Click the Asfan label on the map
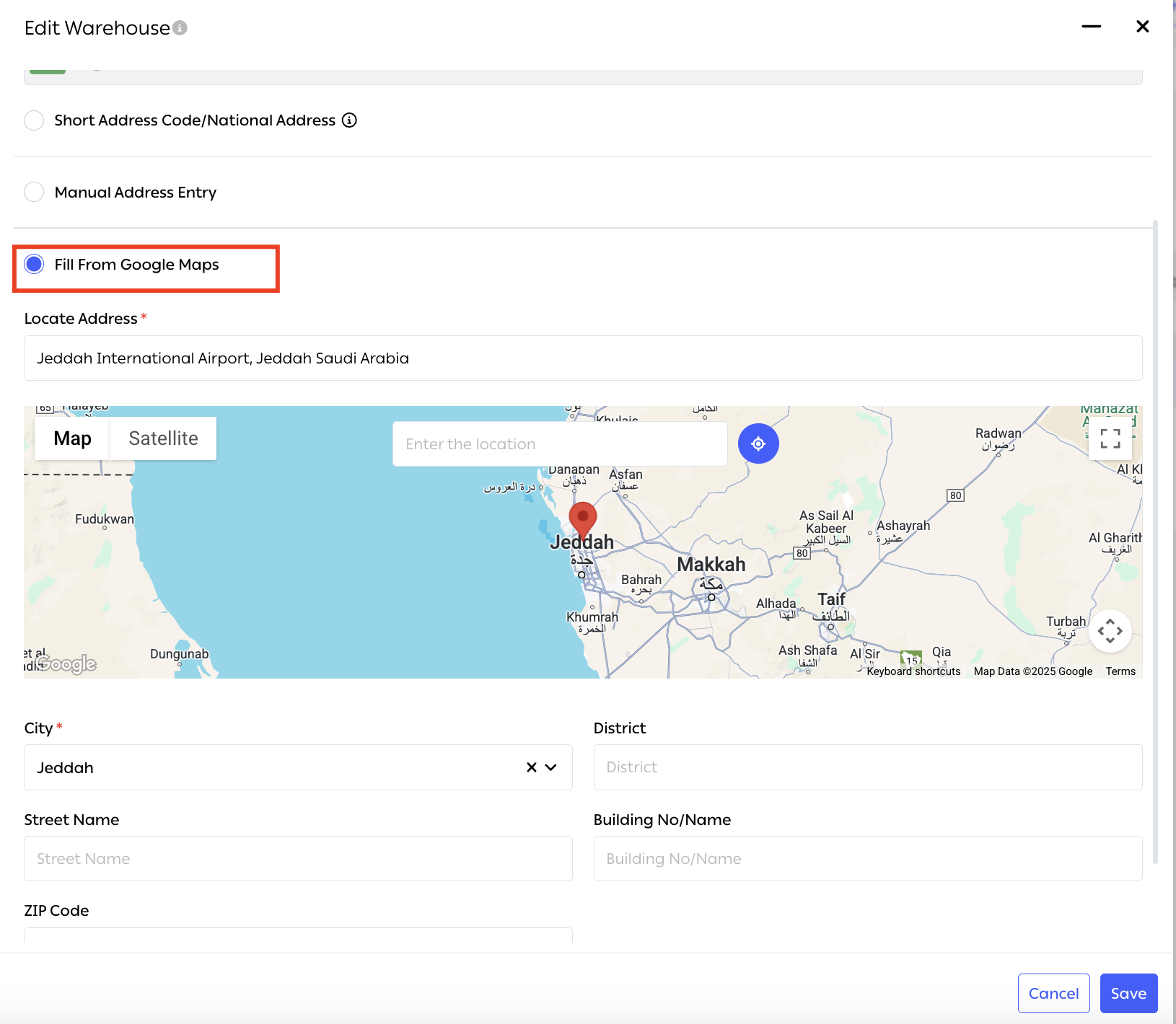The width and height of the screenshot is (1176, 1024). point(626,475)
